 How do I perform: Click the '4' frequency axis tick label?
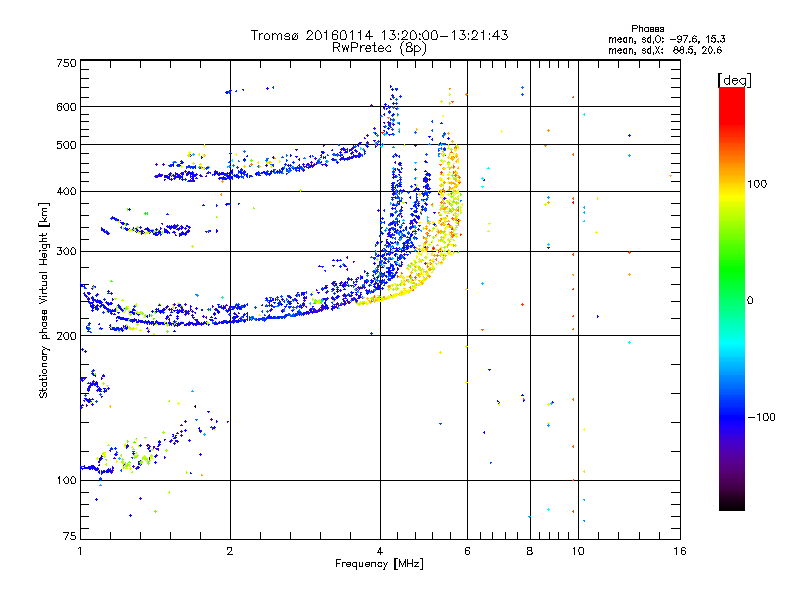pos(380,551)
